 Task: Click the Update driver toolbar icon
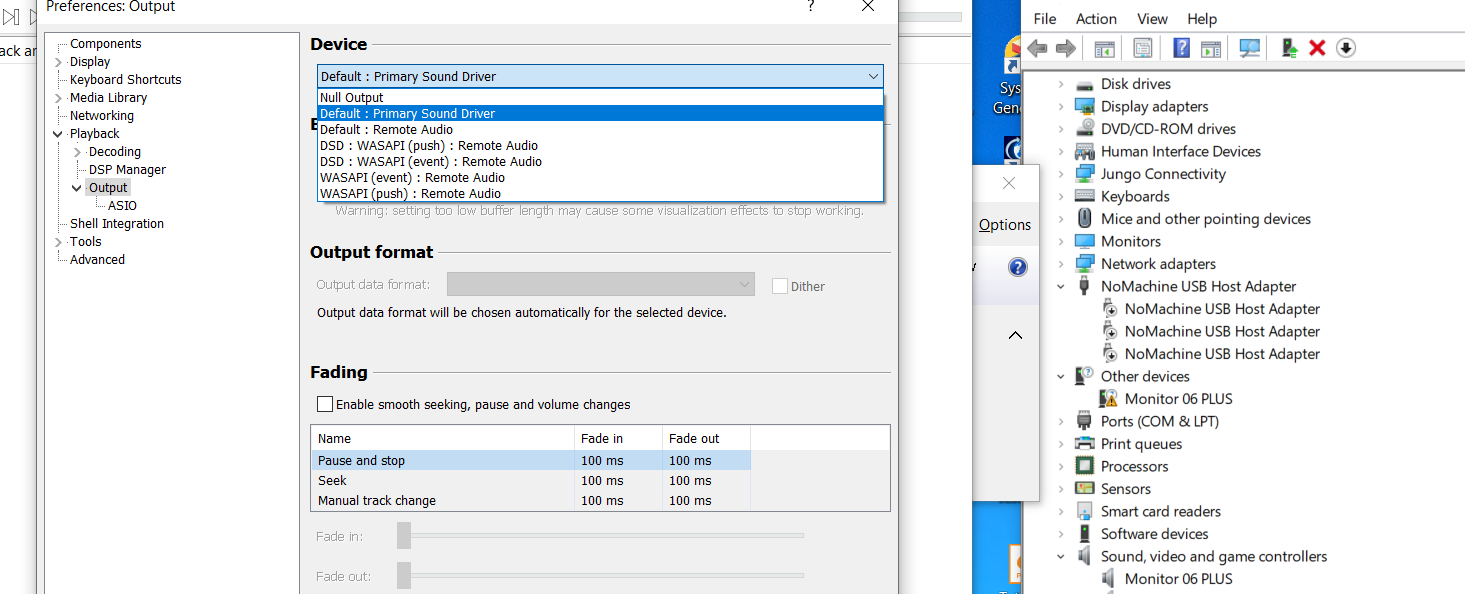1289,48
